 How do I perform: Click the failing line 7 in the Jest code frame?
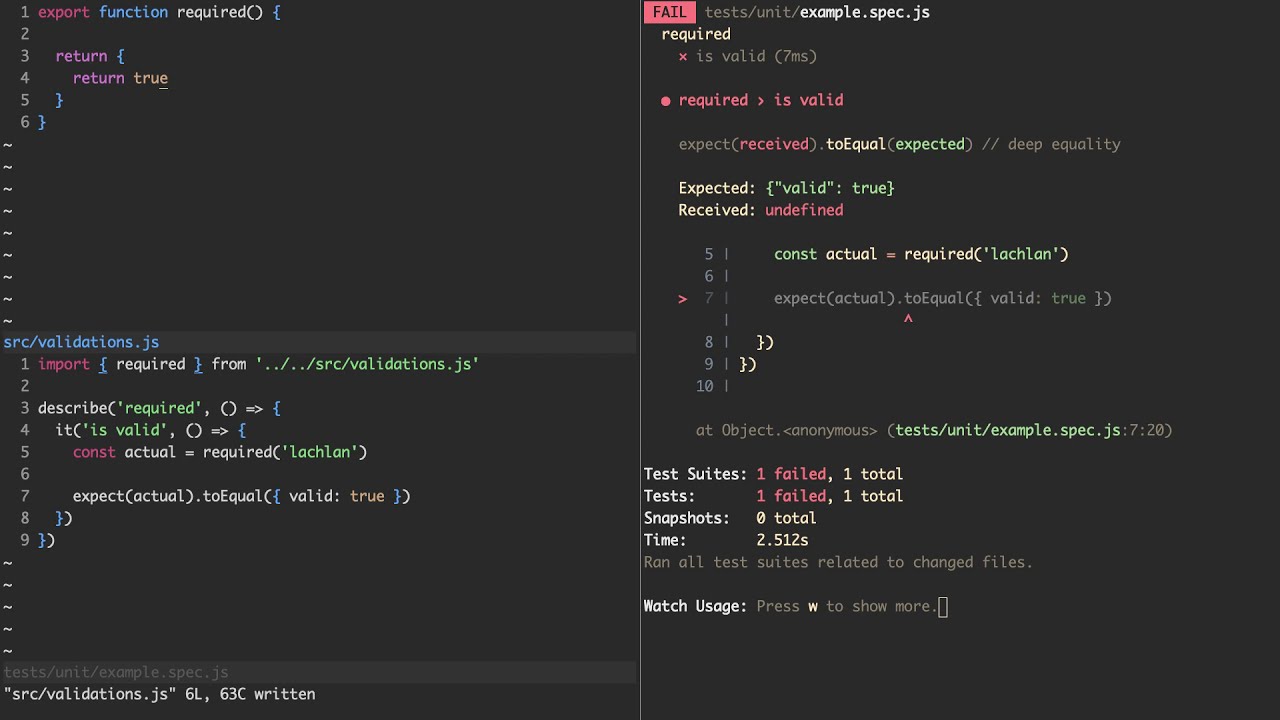895,298
